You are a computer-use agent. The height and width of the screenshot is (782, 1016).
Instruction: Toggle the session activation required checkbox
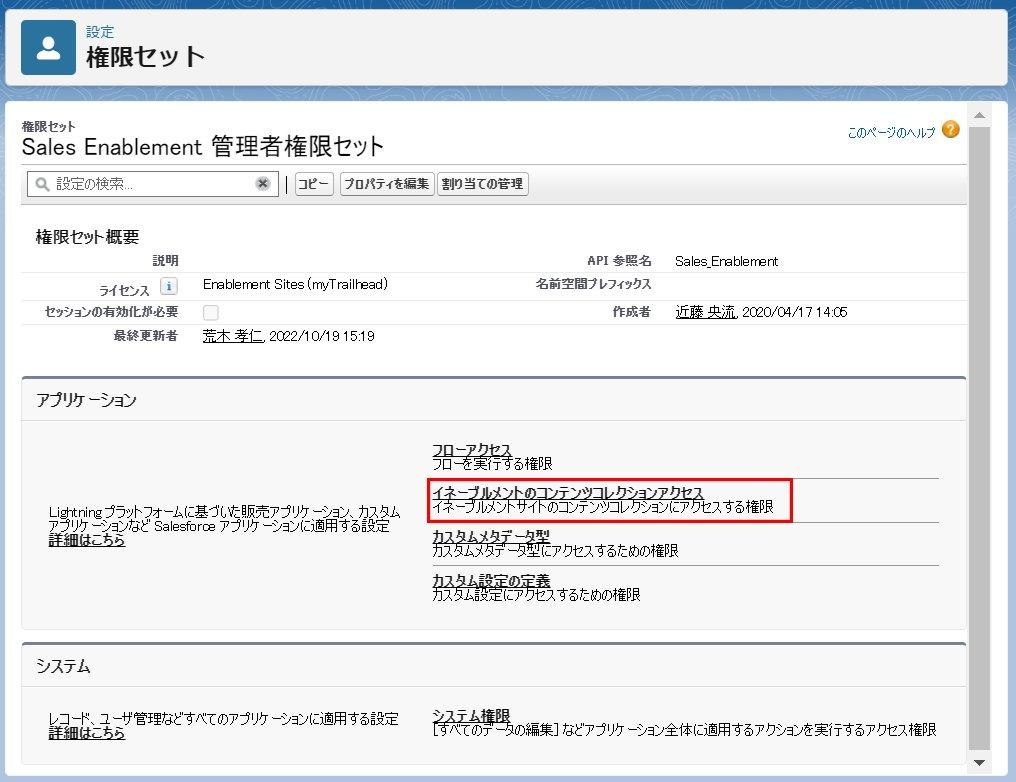[211, 312]
